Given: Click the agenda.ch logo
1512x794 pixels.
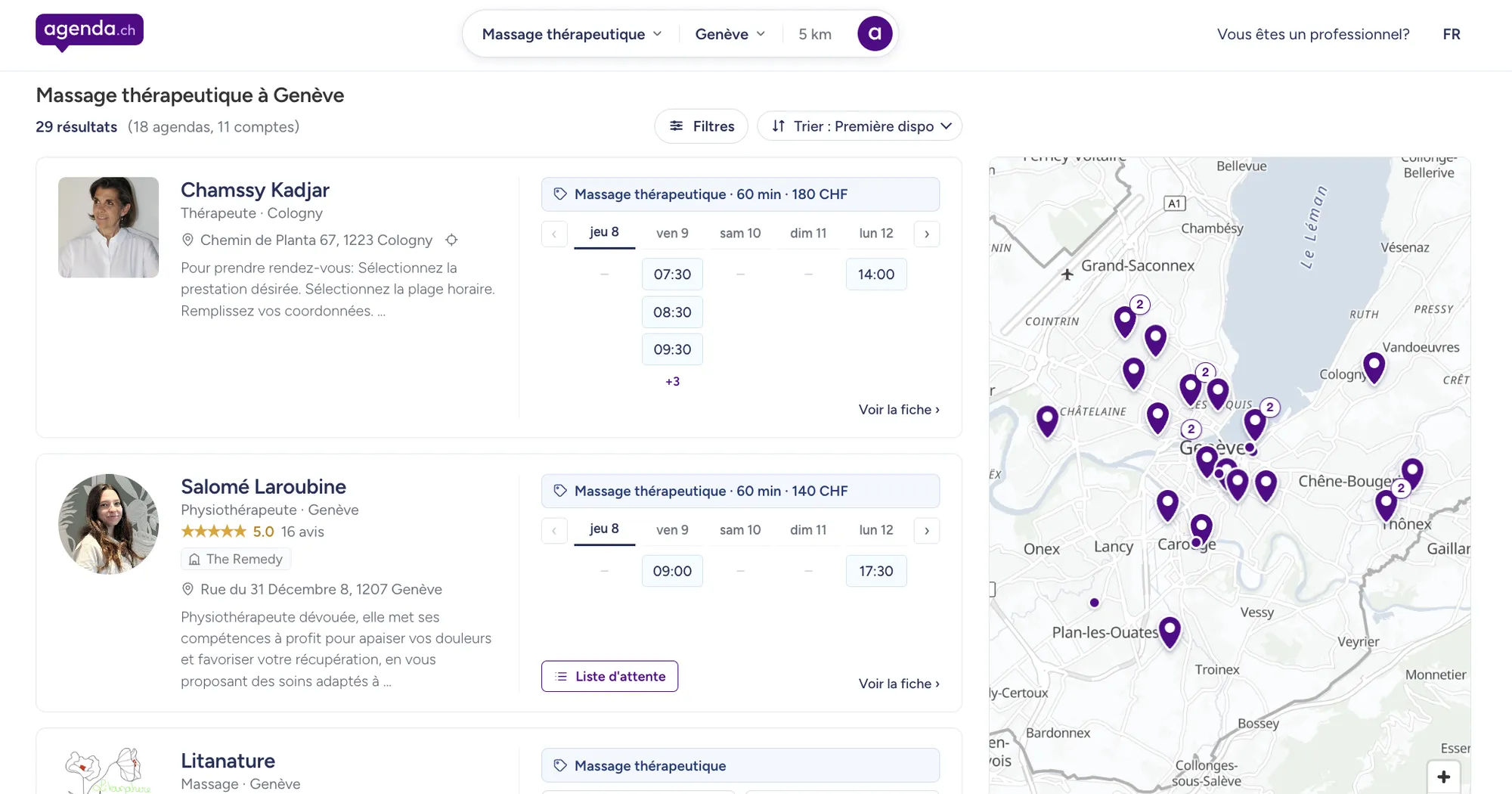Looking at the screenshot, I should point(89,32).
